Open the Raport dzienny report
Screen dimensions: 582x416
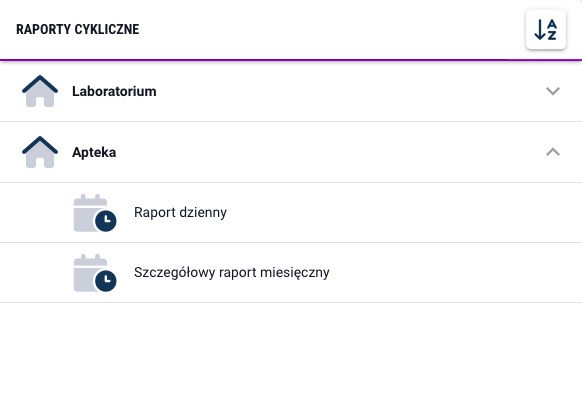180,213
